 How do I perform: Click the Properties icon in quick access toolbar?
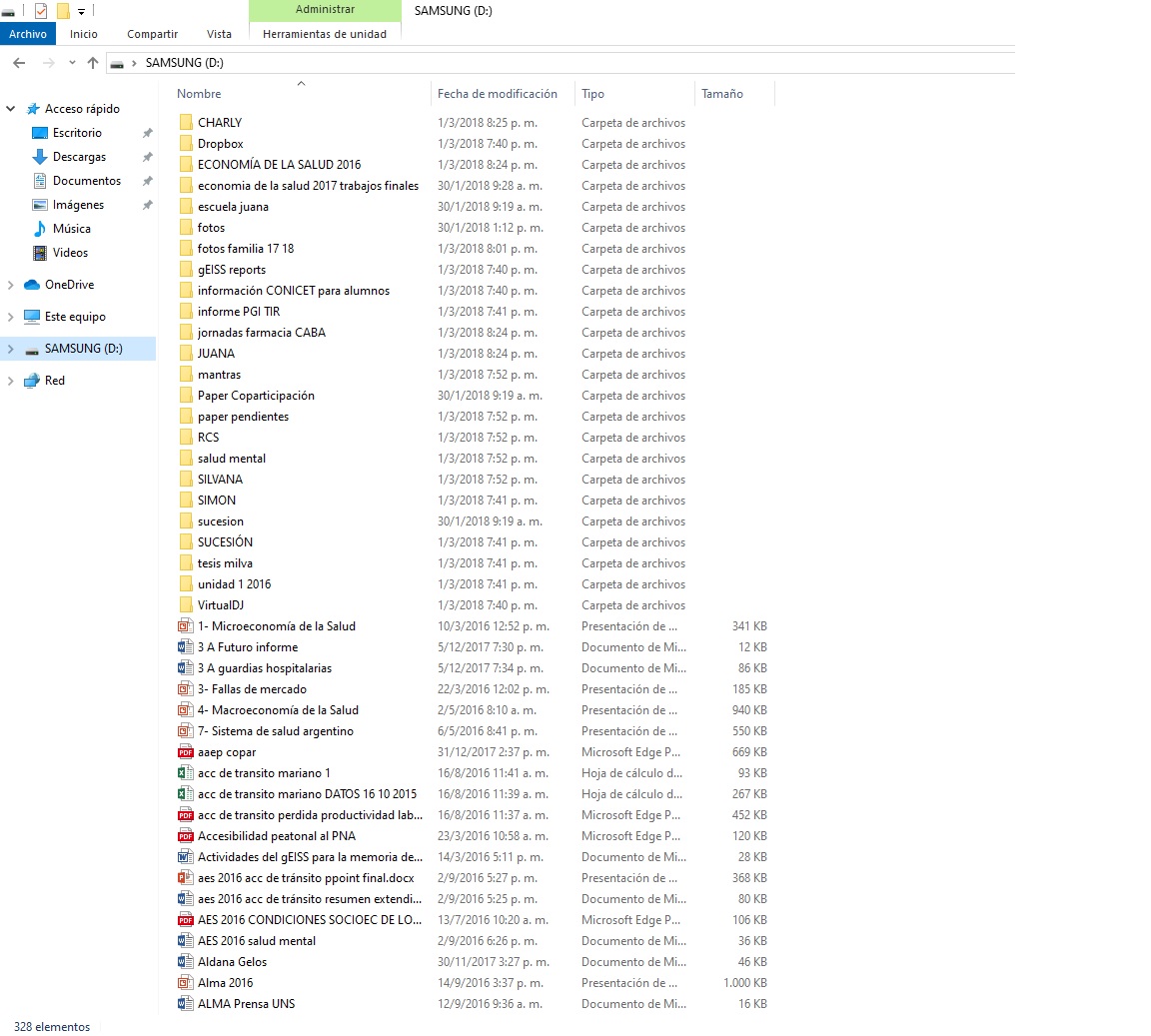pyautogui.click(x=41, y=11)
